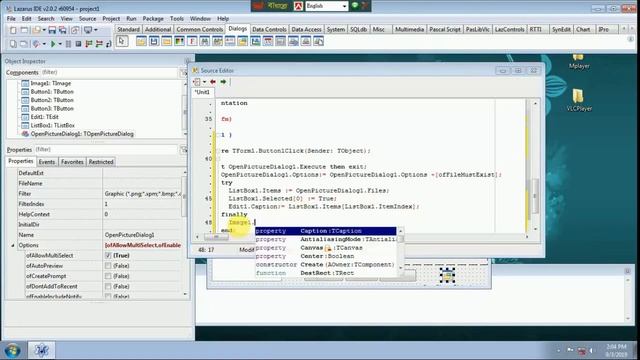The width and height of the screenshot is (640, 360).
Task: Click the Stop debugger icon
Action: [78, 44]
